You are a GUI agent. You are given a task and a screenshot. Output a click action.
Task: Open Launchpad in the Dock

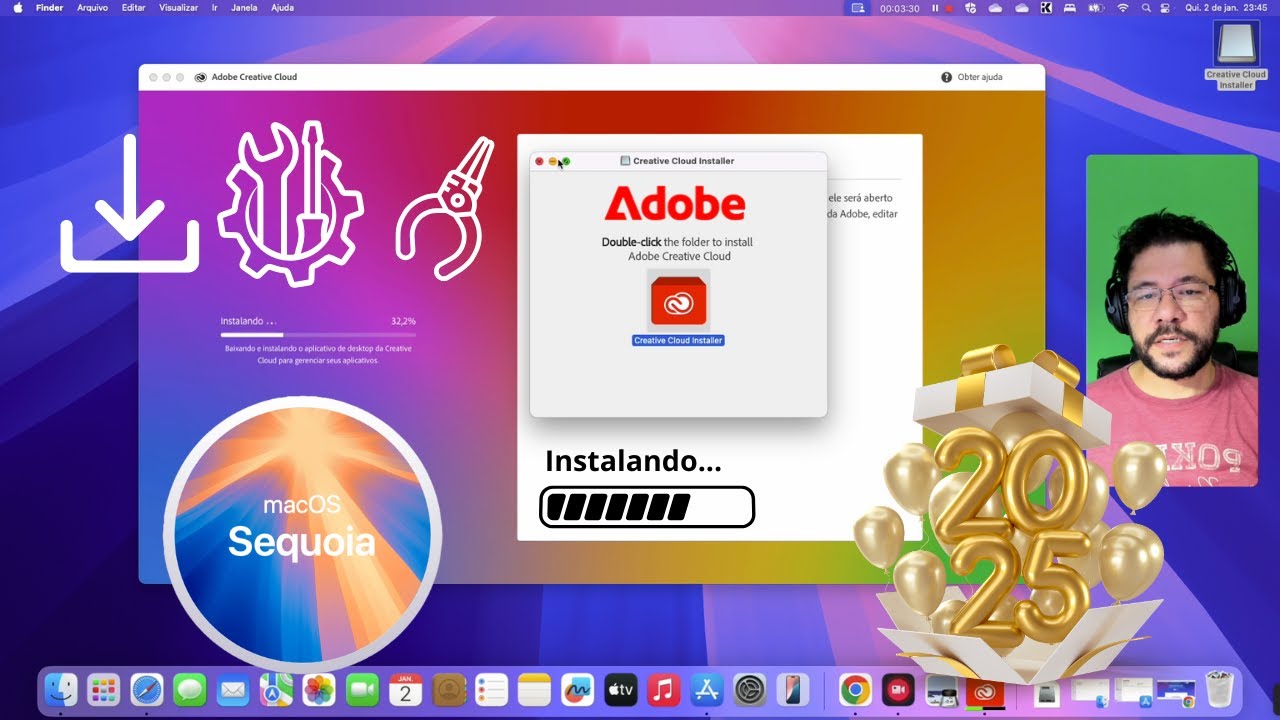tap(104, 690)
